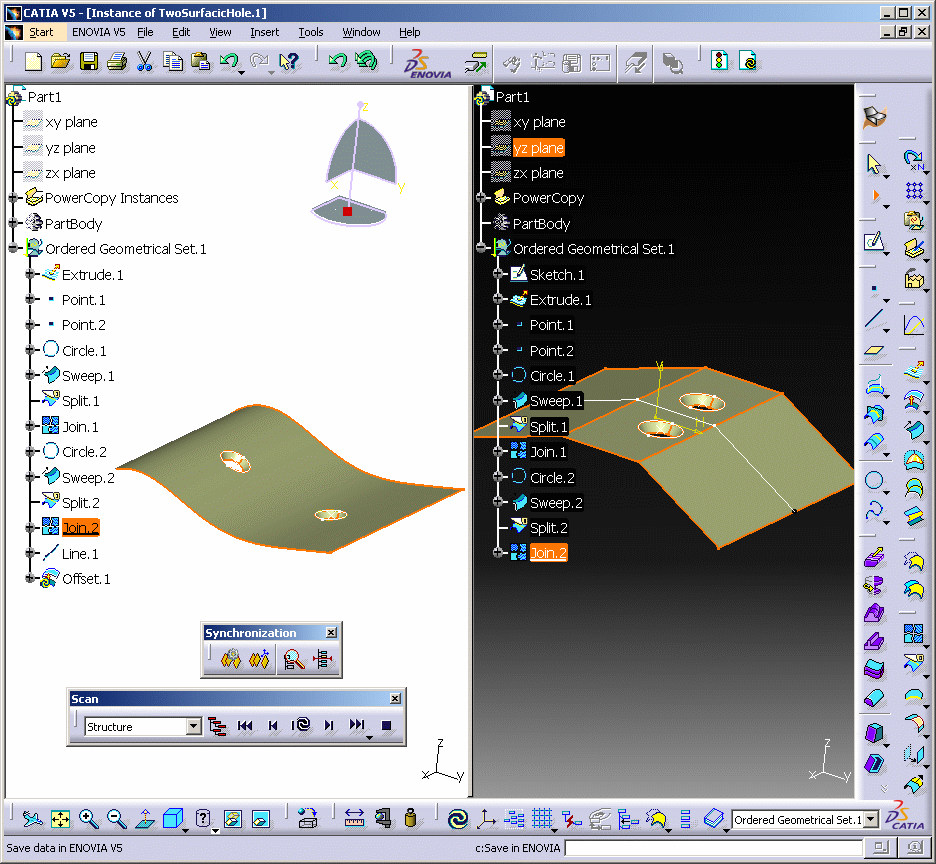Click the Fit All In view icon
Screen dimensions: 936x864
point(60,819)
